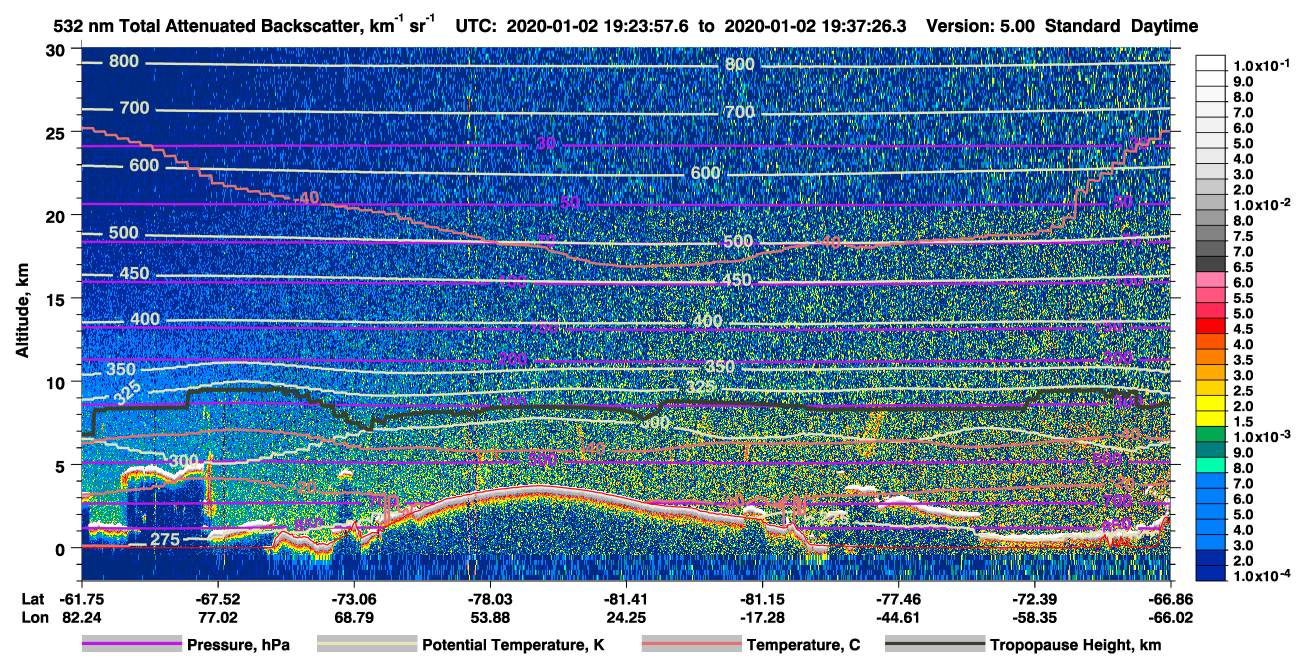
Task: Click the 'Altitude, km' axis label
Action: pyautogui.click(x=21, y=312)
